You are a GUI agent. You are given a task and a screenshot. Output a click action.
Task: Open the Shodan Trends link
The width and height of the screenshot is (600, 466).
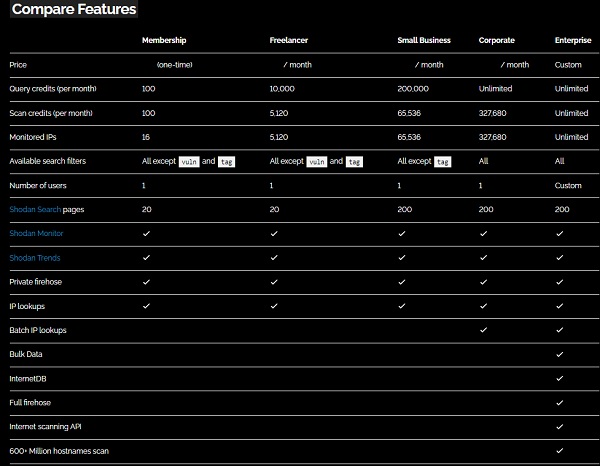(35, 258)
